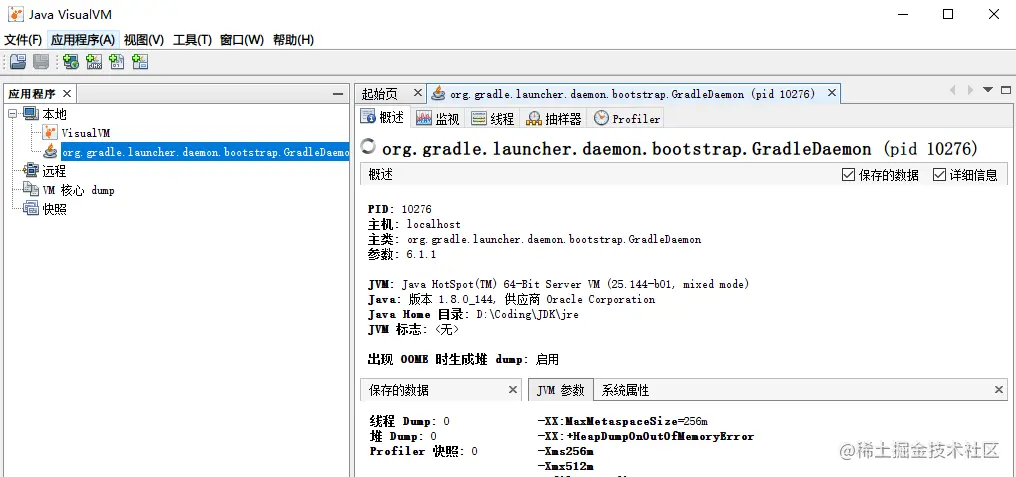Open the document list dropdown arrow

pos(987,90)
